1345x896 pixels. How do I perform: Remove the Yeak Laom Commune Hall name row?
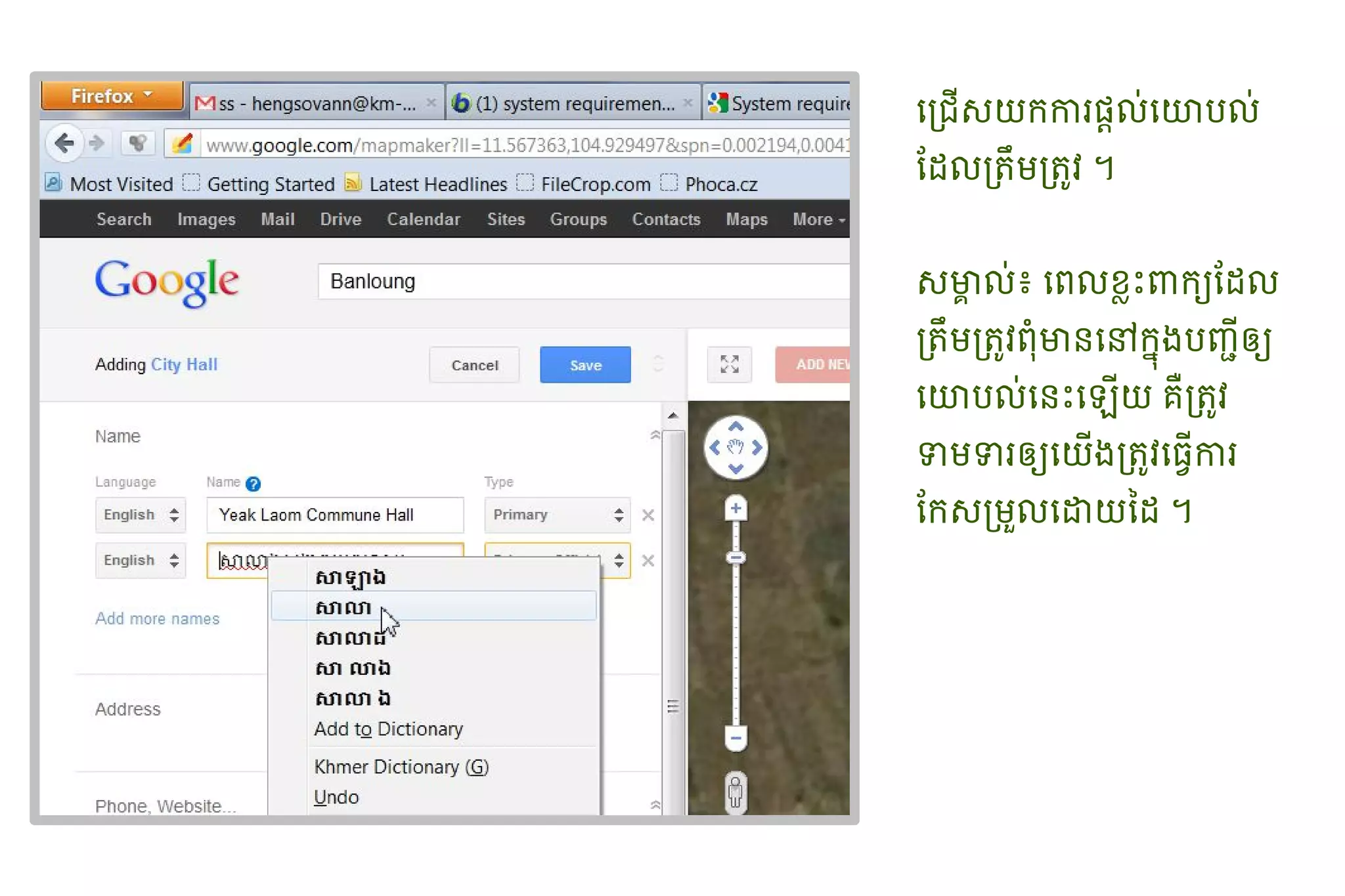click(648, 515)
